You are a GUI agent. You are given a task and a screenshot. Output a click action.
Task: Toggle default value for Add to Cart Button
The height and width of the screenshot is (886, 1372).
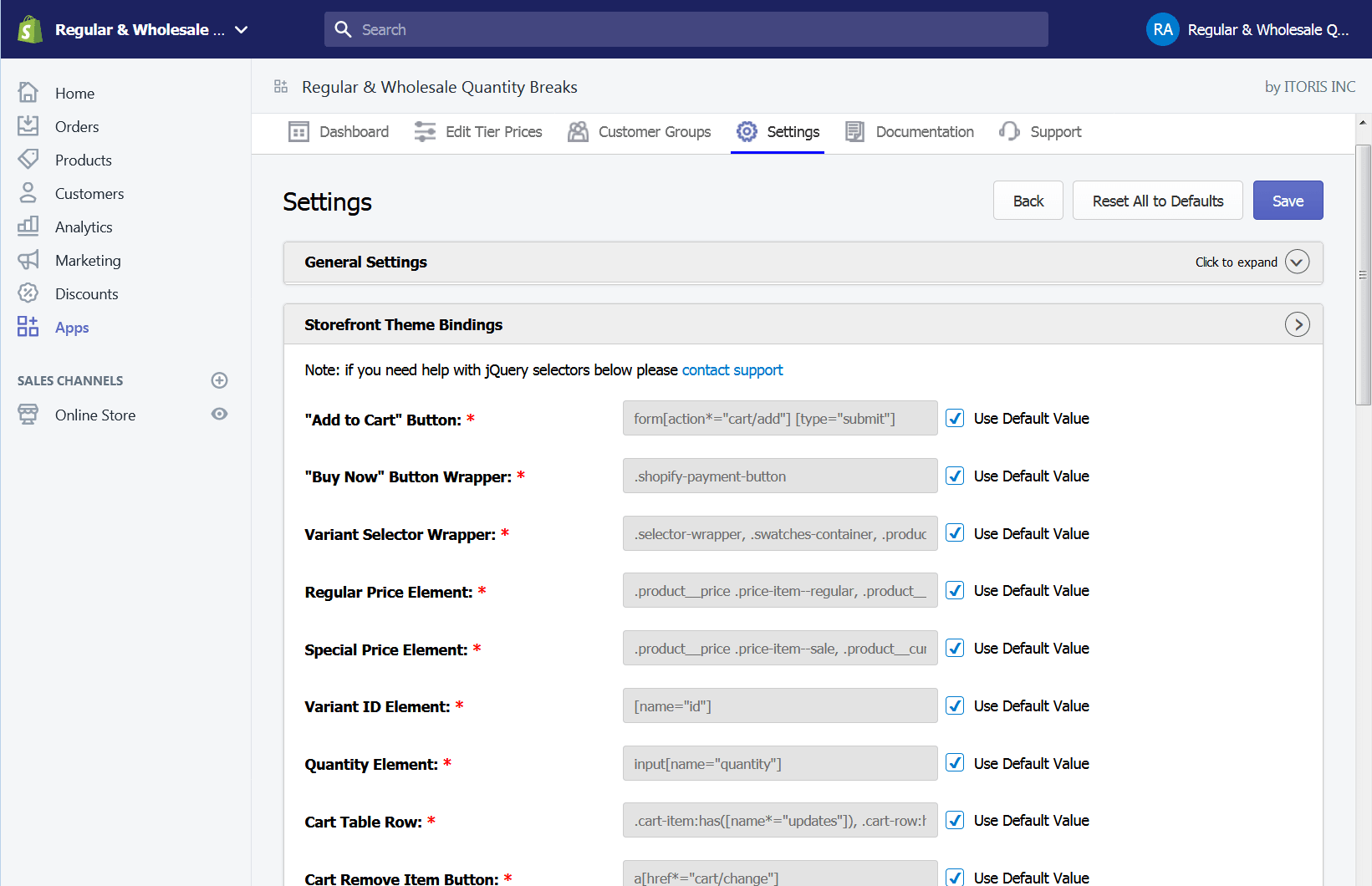[x=955, y=418]
